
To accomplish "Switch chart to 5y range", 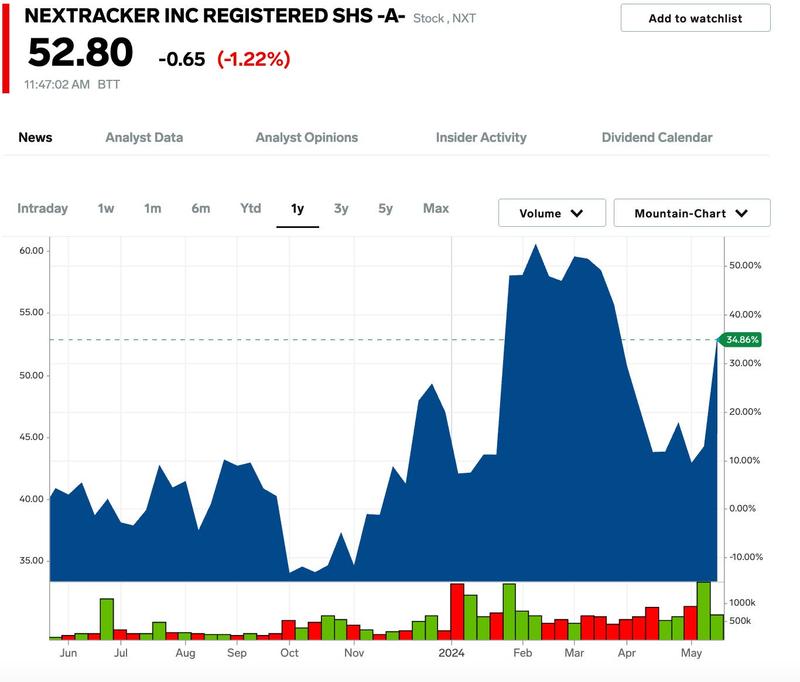I will click(x=386, y=208).
